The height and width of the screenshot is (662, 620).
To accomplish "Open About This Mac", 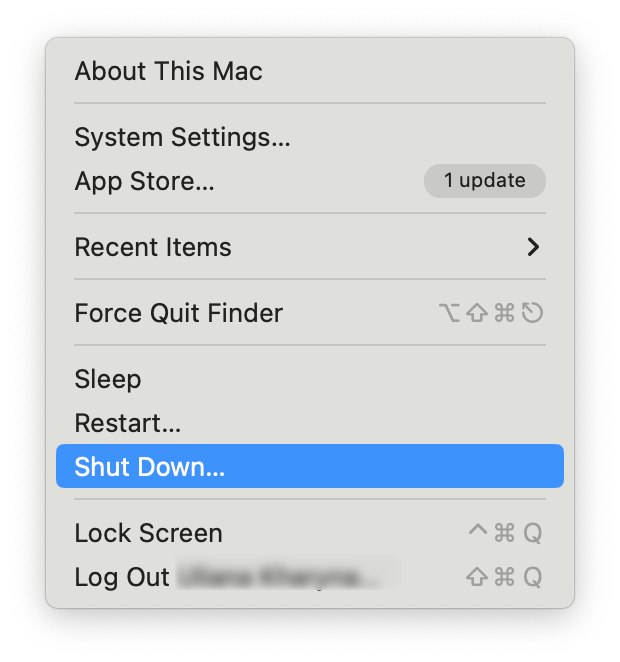I will coord(168,72).
